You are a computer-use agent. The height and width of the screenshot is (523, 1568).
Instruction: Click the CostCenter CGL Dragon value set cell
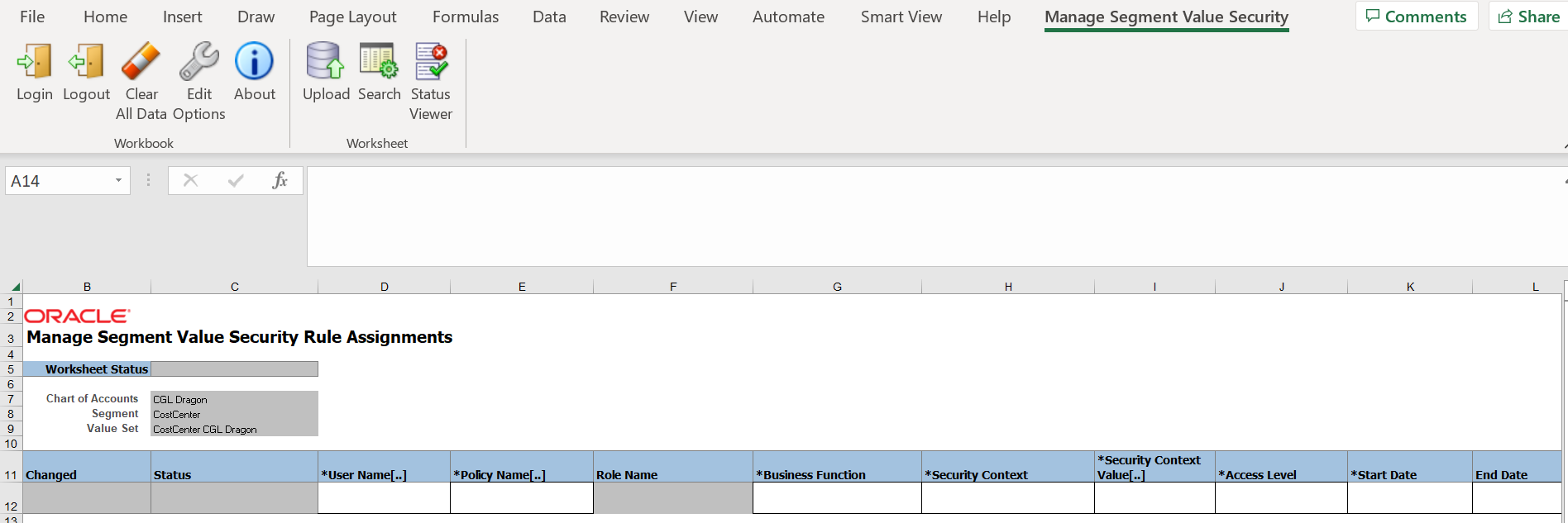234,429
